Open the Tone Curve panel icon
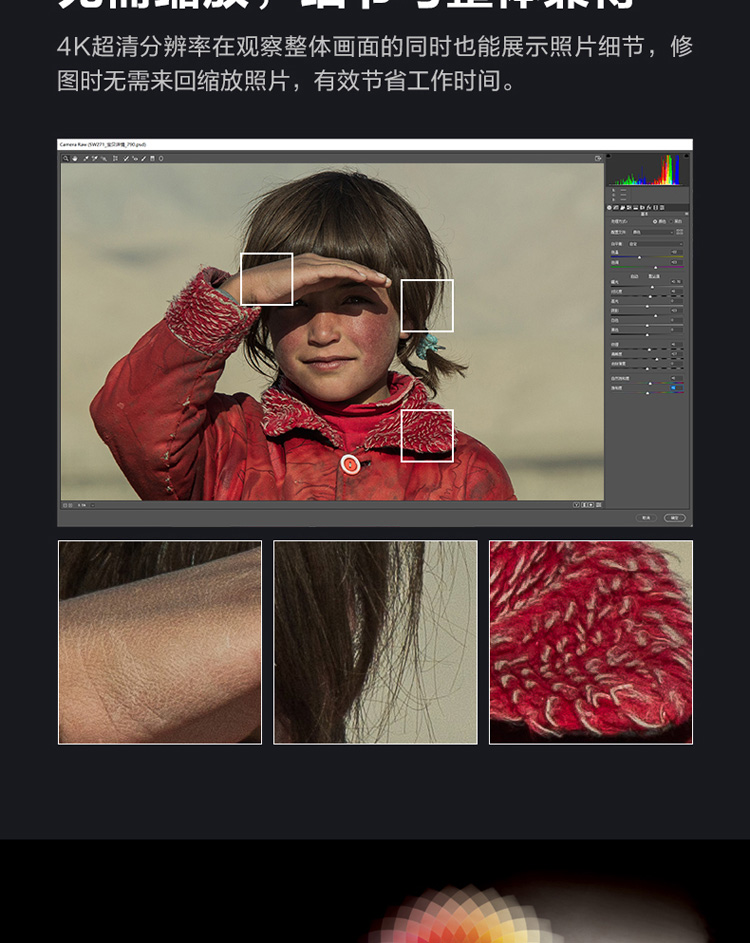The width and height of the screenshot is (750, 943). click(617, 207)
